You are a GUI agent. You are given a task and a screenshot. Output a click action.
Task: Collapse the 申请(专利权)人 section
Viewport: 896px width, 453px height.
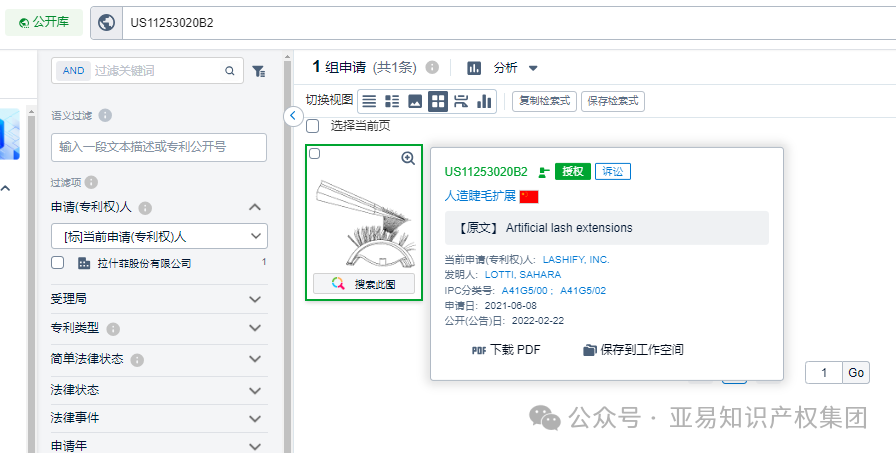point(255,207)
